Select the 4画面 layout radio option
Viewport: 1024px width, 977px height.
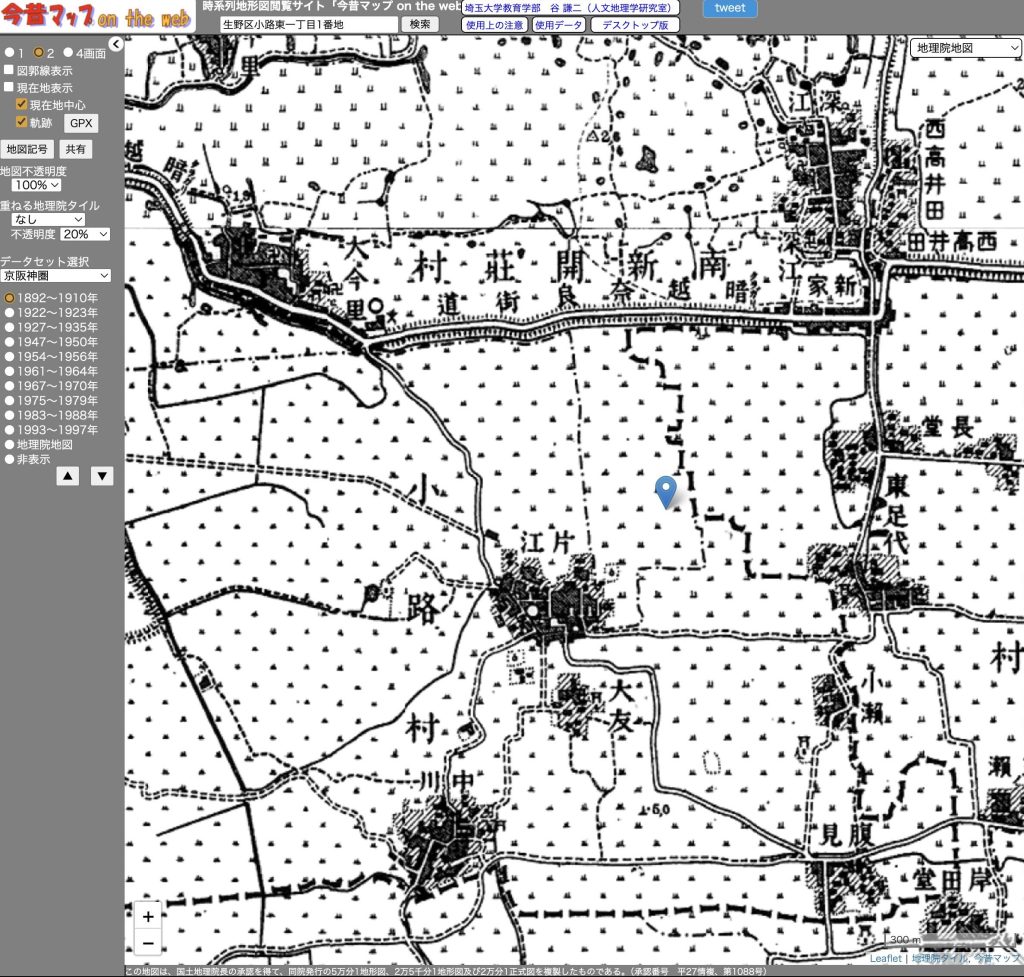click(x=68, y=54)
